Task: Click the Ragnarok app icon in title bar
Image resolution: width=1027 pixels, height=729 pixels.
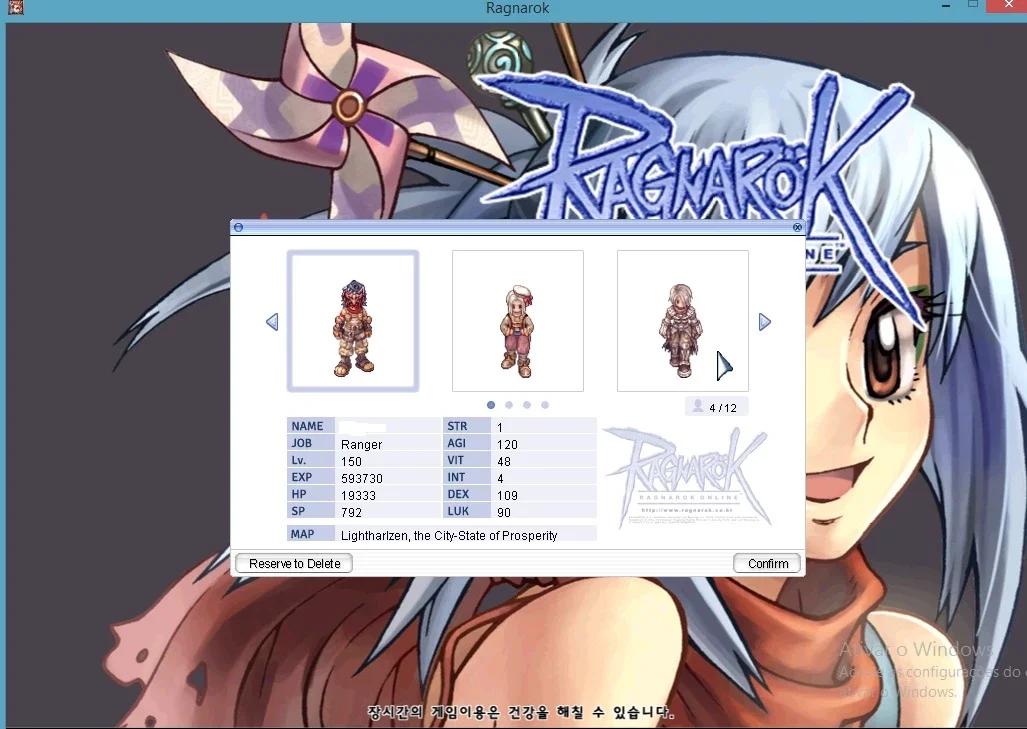Action: click(16, 8)
